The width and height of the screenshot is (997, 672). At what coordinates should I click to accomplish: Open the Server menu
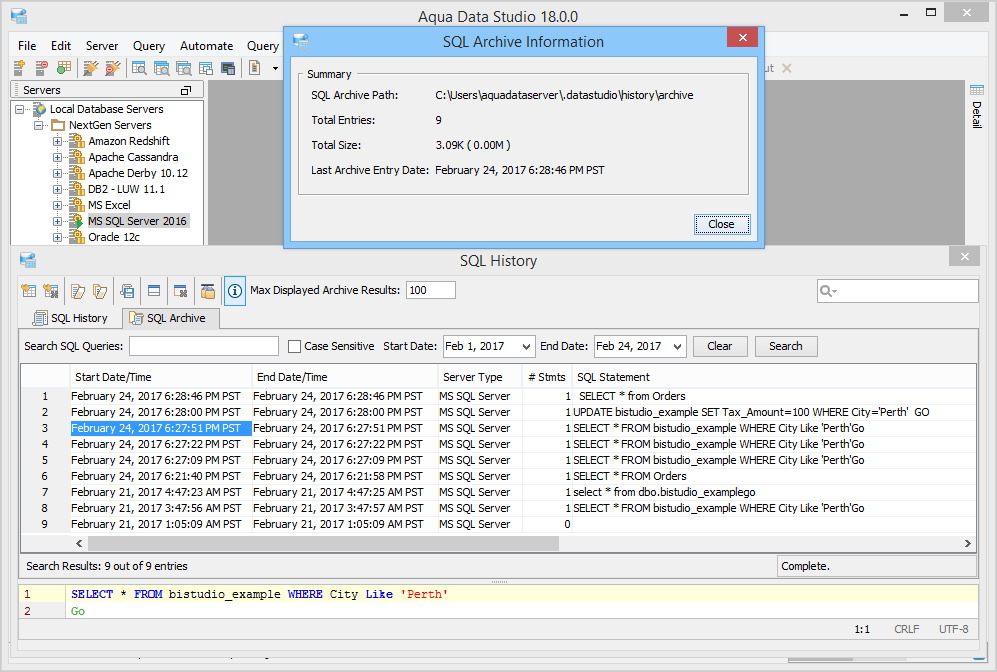102,46
